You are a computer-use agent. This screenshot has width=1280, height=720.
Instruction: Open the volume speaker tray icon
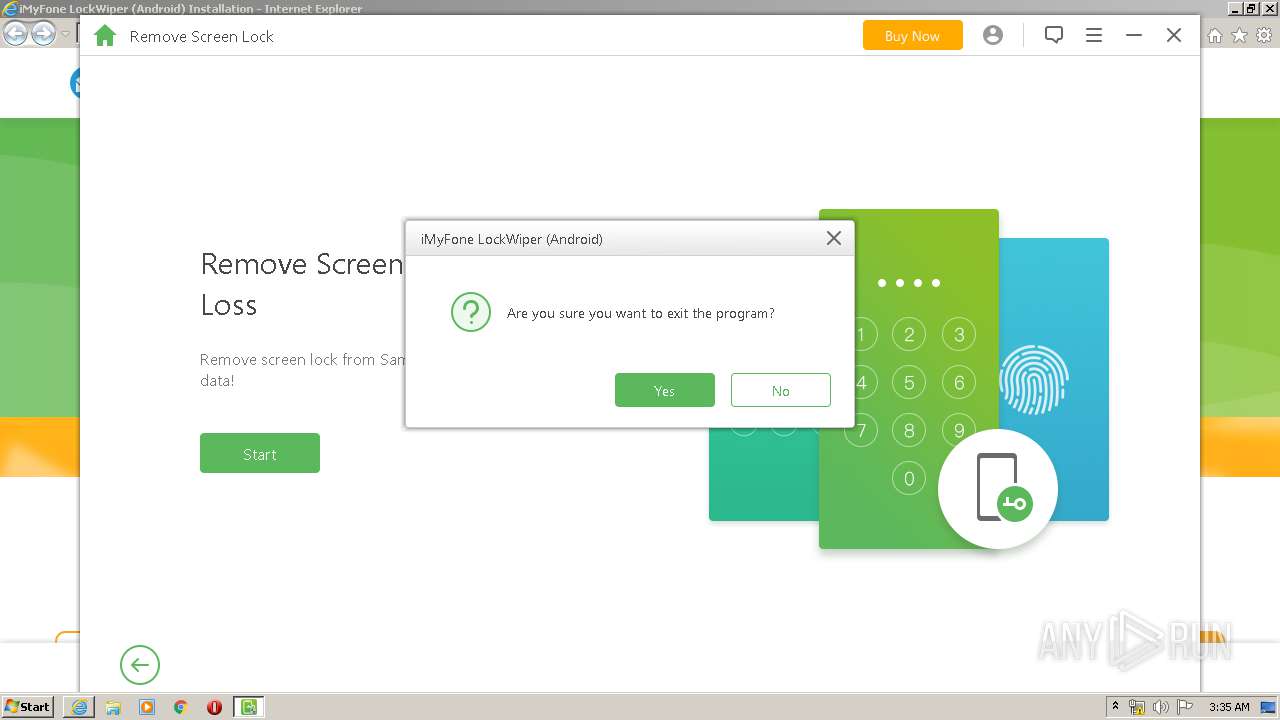tap(1161, 707)
